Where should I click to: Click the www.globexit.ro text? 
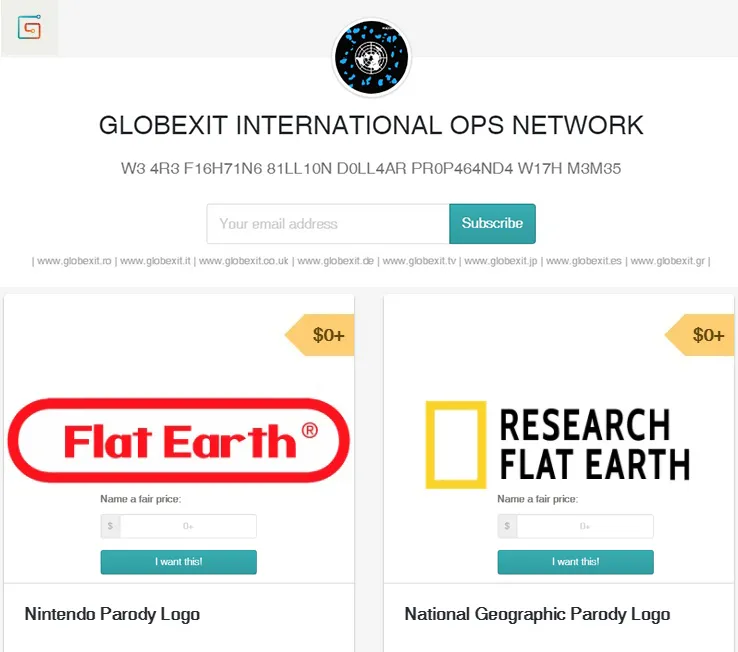pyautogui.click(x=74, y=261)
